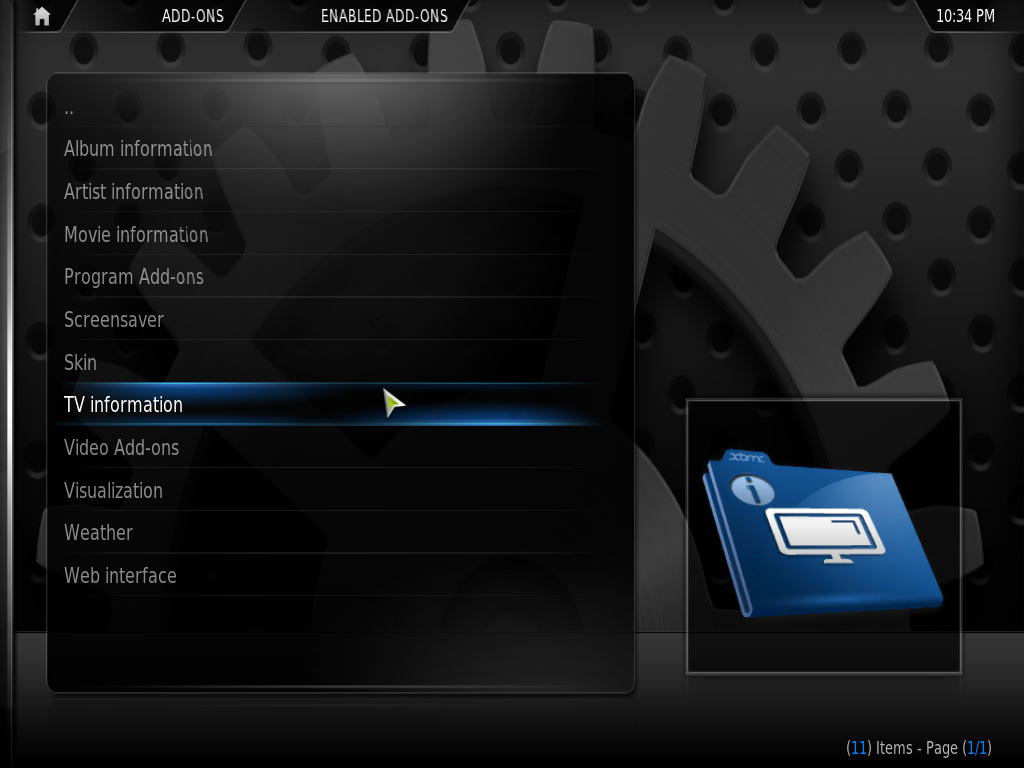The width and height of the screenshot is (1024, 768).
Task: Open the Web interface category
Action: [x=327, y=576]
